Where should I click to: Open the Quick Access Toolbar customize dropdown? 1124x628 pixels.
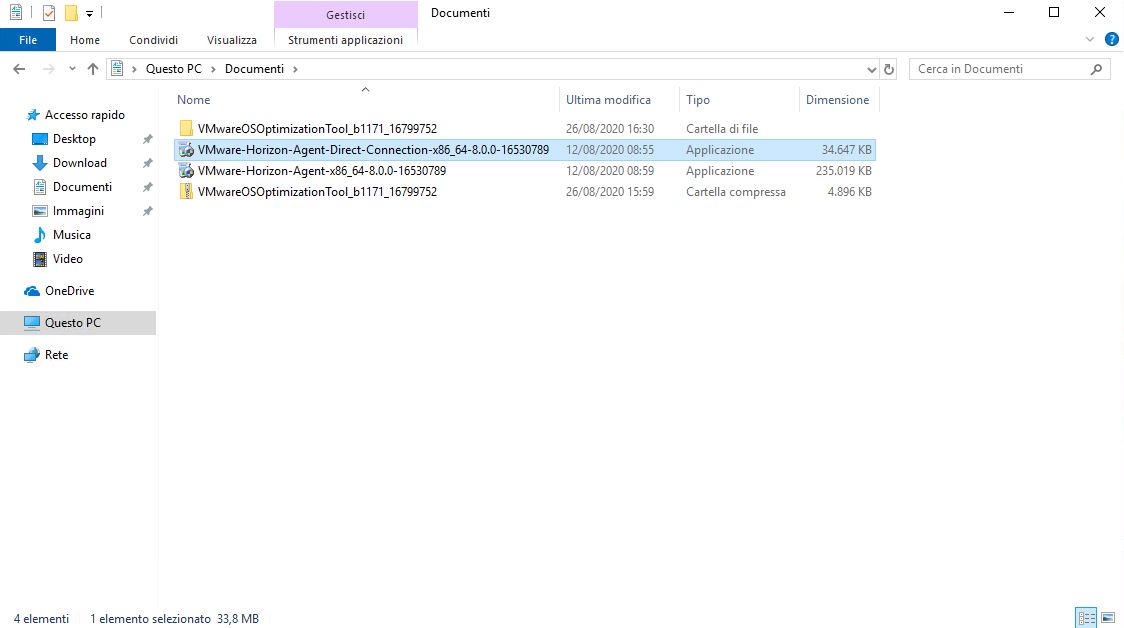click(x=89, y=14)
